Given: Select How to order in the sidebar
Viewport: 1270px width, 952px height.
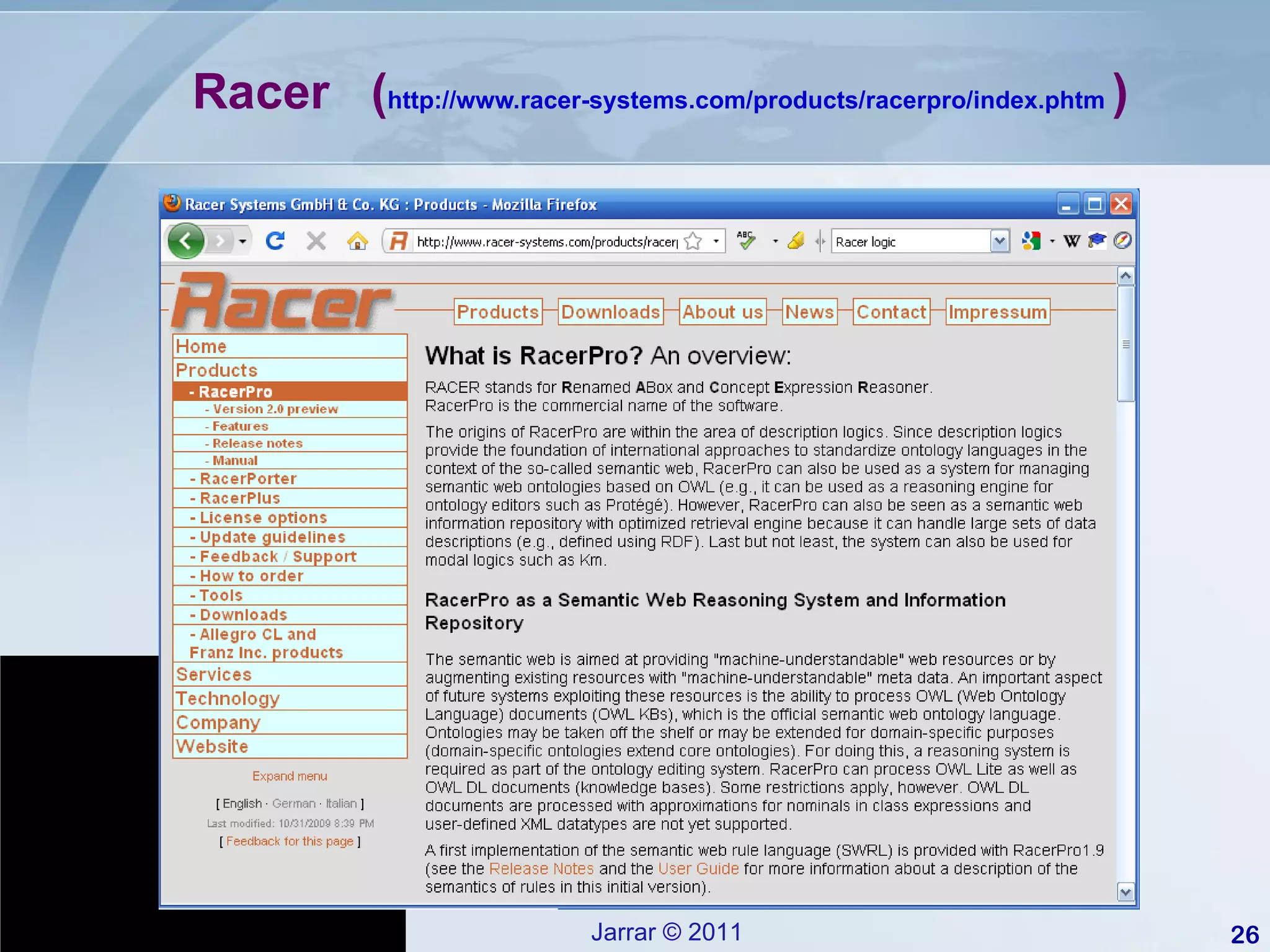Looking at the screenshot, I should pyautogui.click(x=290, y=576).
